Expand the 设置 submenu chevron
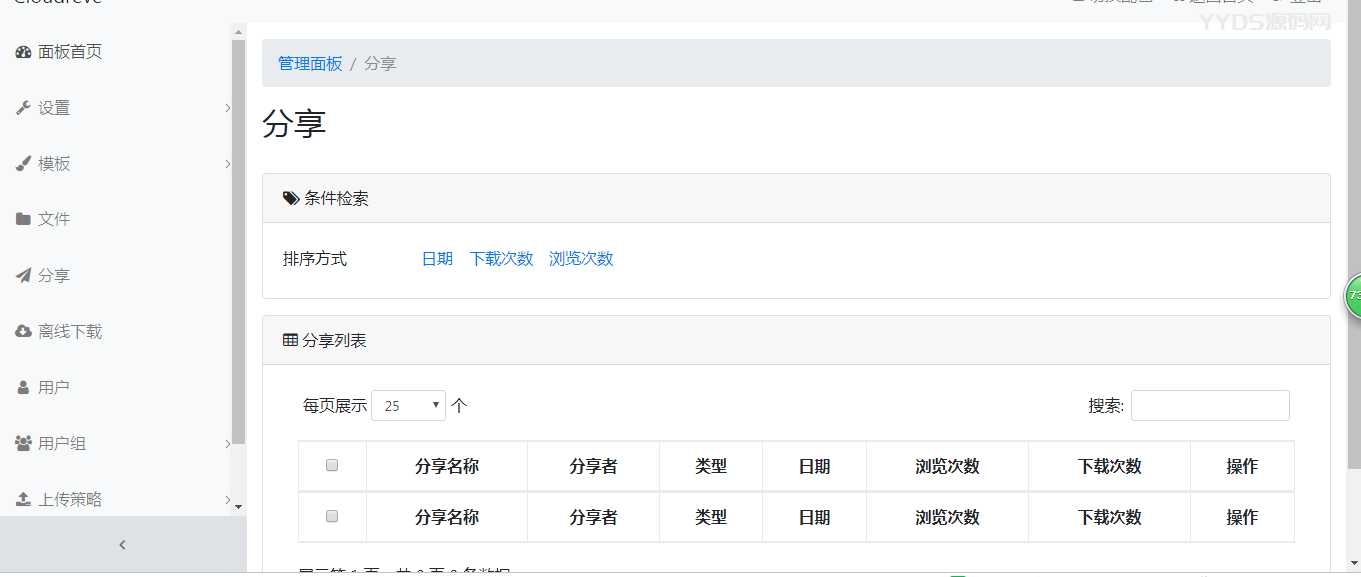This screenshot has height=577, width=1361. coord(228,108)
